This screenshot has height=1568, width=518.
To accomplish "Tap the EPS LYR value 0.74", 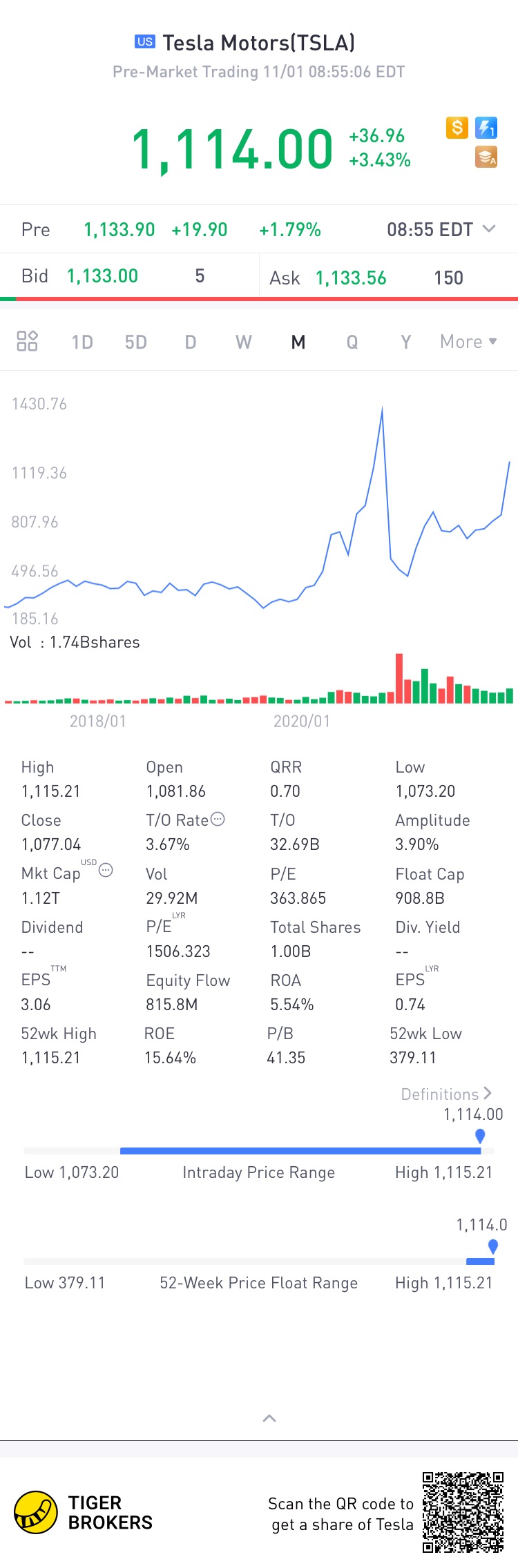I will pos(410,1004).
